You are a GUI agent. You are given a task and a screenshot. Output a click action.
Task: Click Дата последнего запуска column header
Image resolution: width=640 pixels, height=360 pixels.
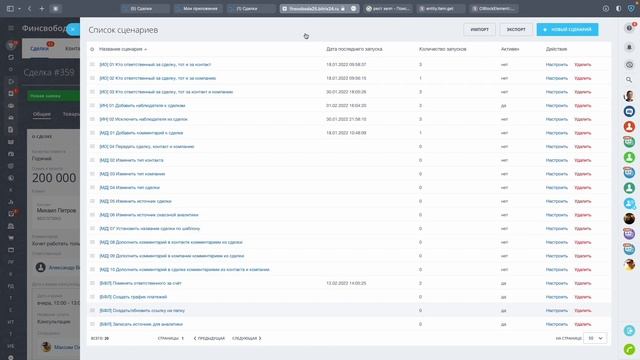coord(354,49)
